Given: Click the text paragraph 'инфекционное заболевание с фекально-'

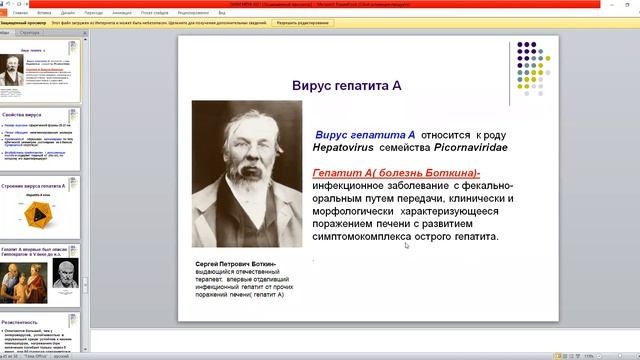Looking at the screenshot, I should [413, 186].
